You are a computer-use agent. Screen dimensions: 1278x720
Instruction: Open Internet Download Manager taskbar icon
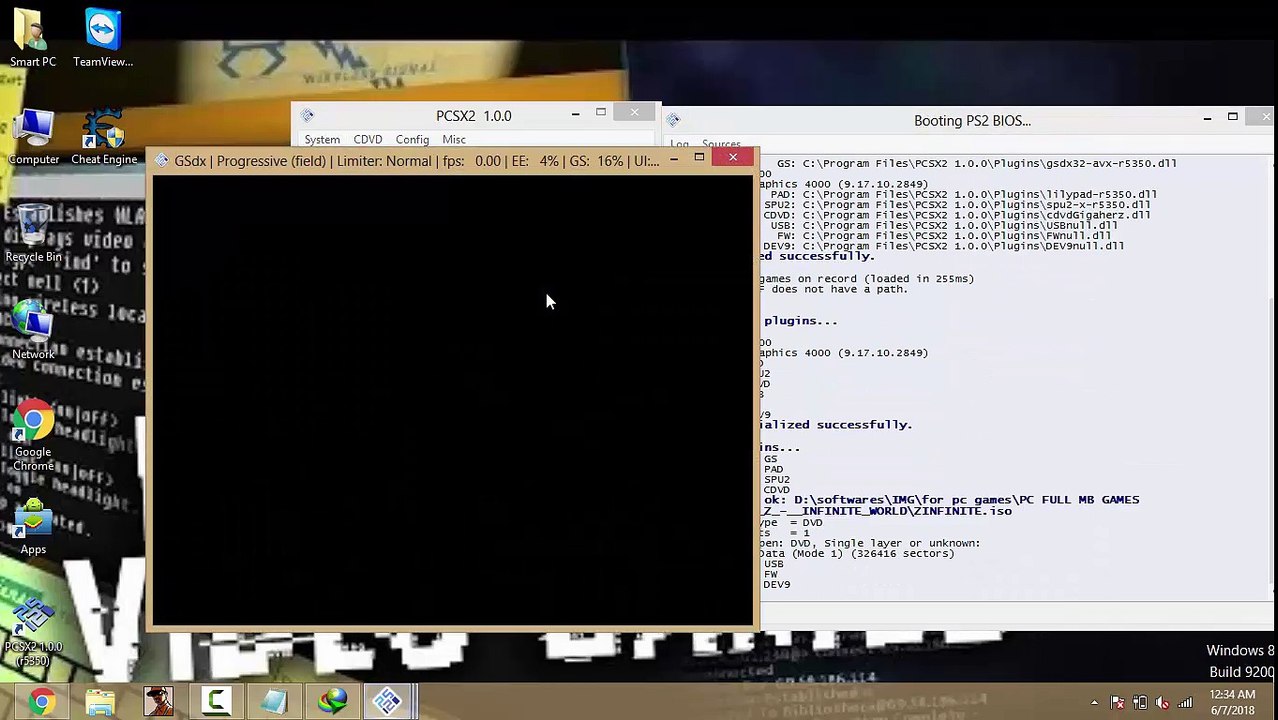332,702
